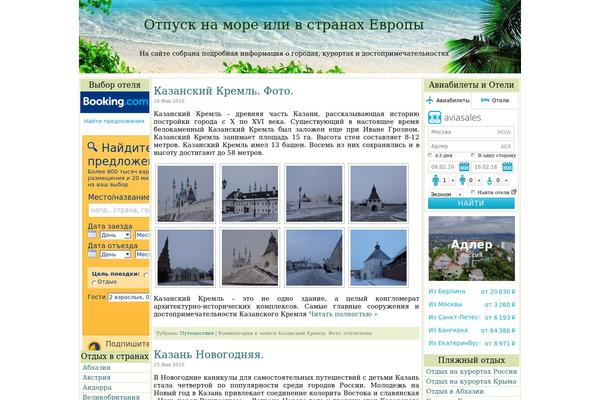Open calendar icon next to 16.02.16

point(507,167)
